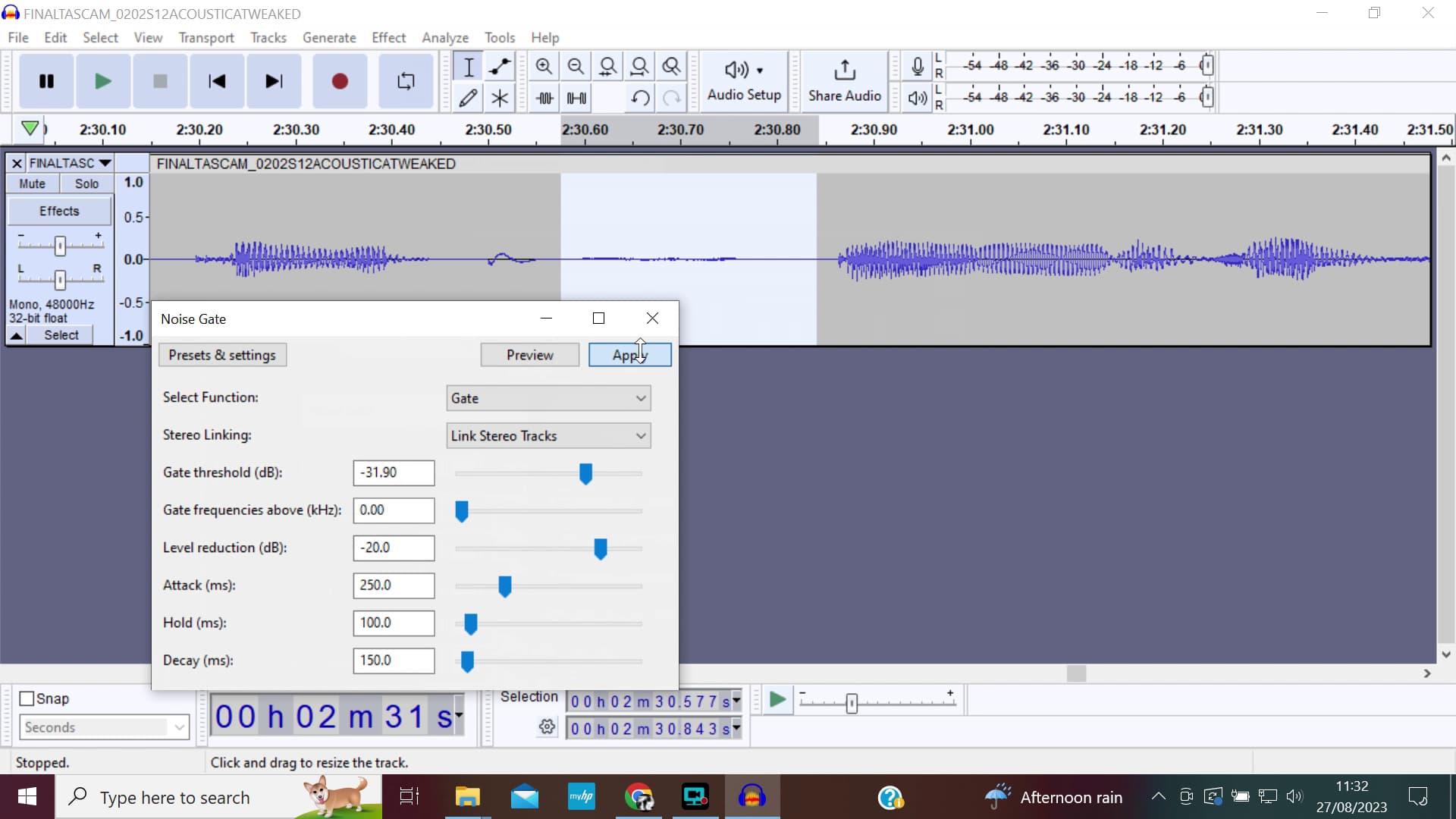Viewport: 1456px width, 819px height.
Task: Open the time display format dropdown arrow
Action: click(459, 715)
